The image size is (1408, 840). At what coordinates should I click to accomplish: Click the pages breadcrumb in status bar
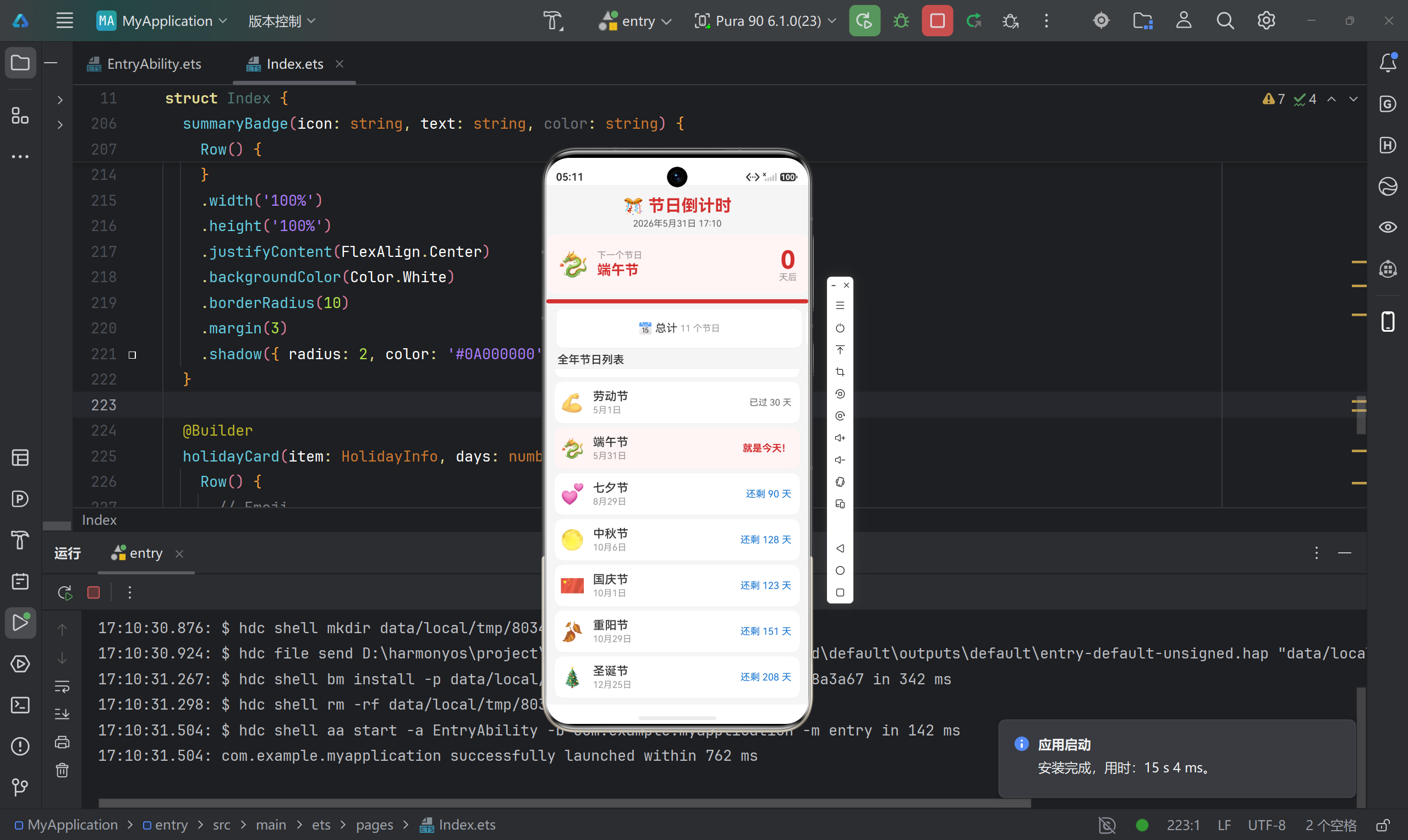(374, 825)
